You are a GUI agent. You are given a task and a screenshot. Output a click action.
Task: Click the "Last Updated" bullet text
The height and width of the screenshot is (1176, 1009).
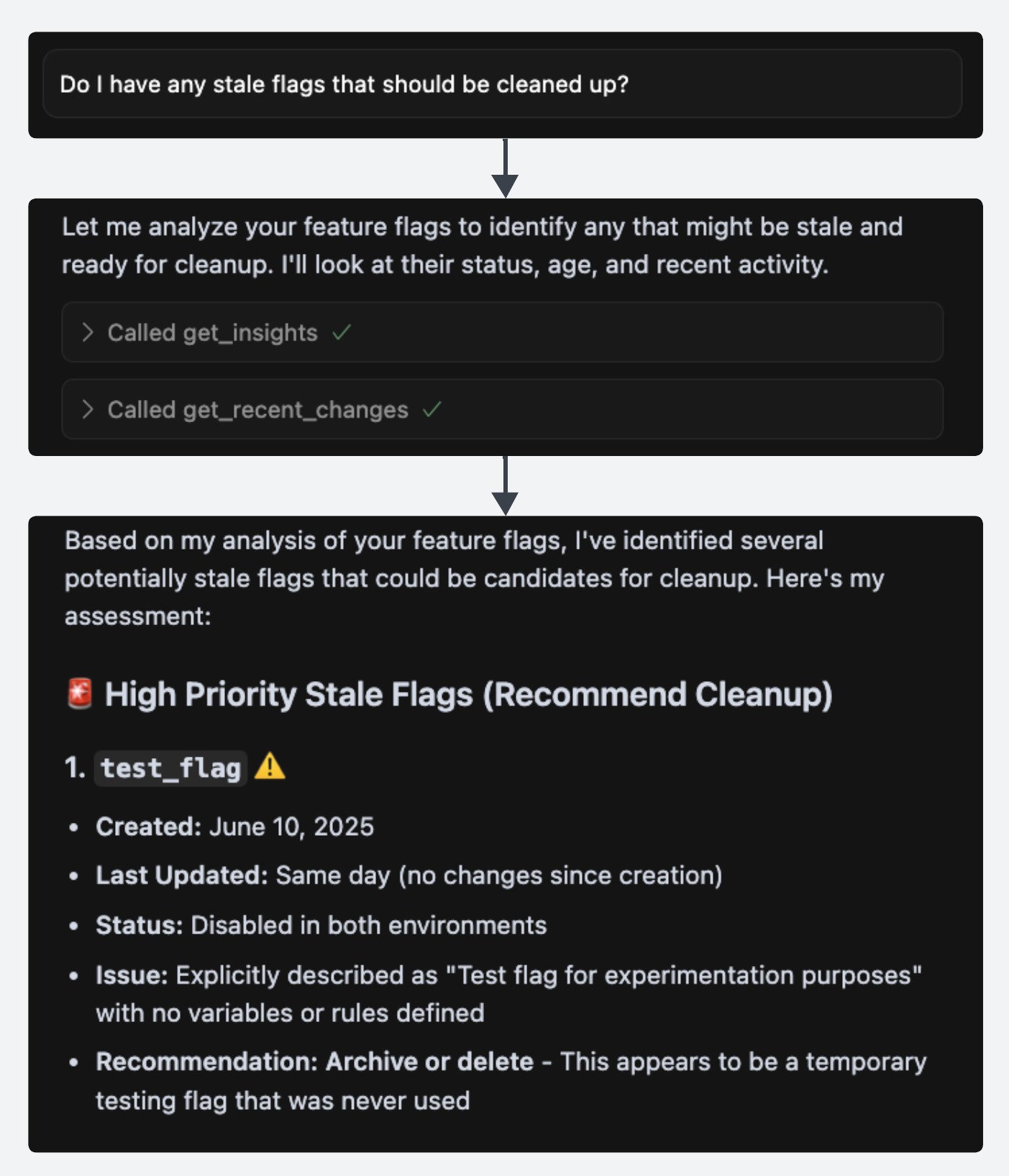click(408, 875)
